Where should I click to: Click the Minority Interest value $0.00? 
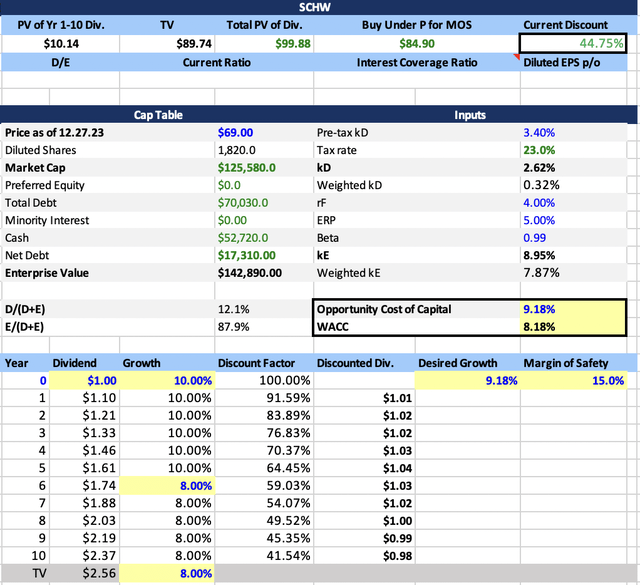264,220
